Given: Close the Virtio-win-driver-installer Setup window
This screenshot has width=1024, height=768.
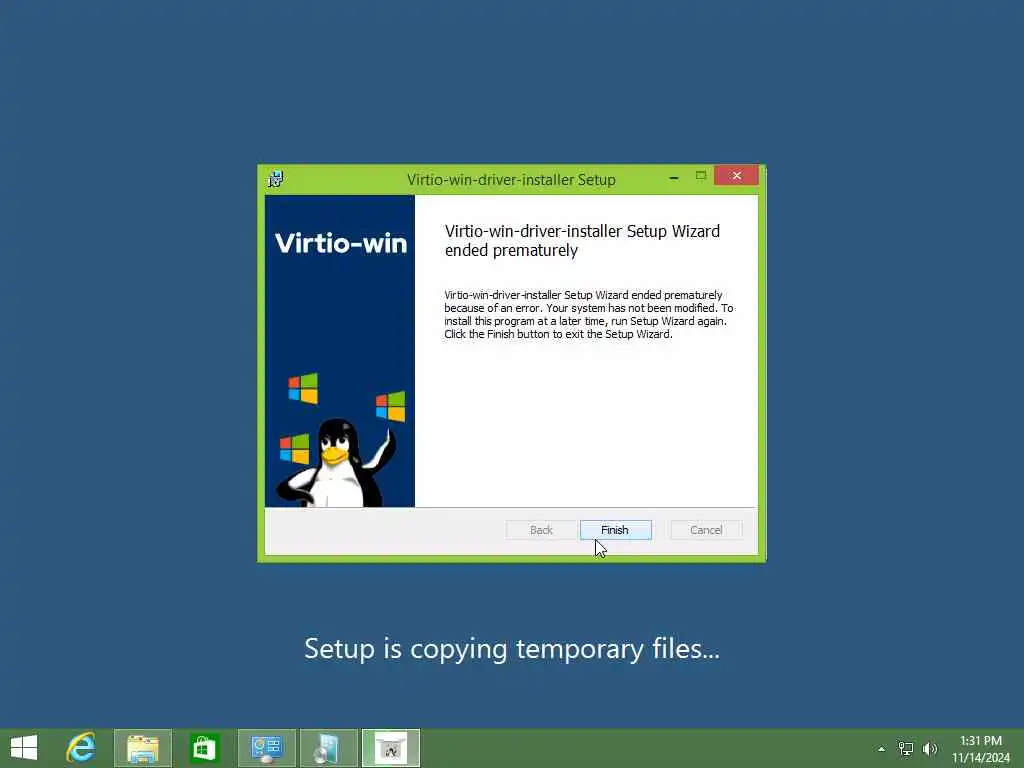Looking at the screenshot, I should [736, 176].
